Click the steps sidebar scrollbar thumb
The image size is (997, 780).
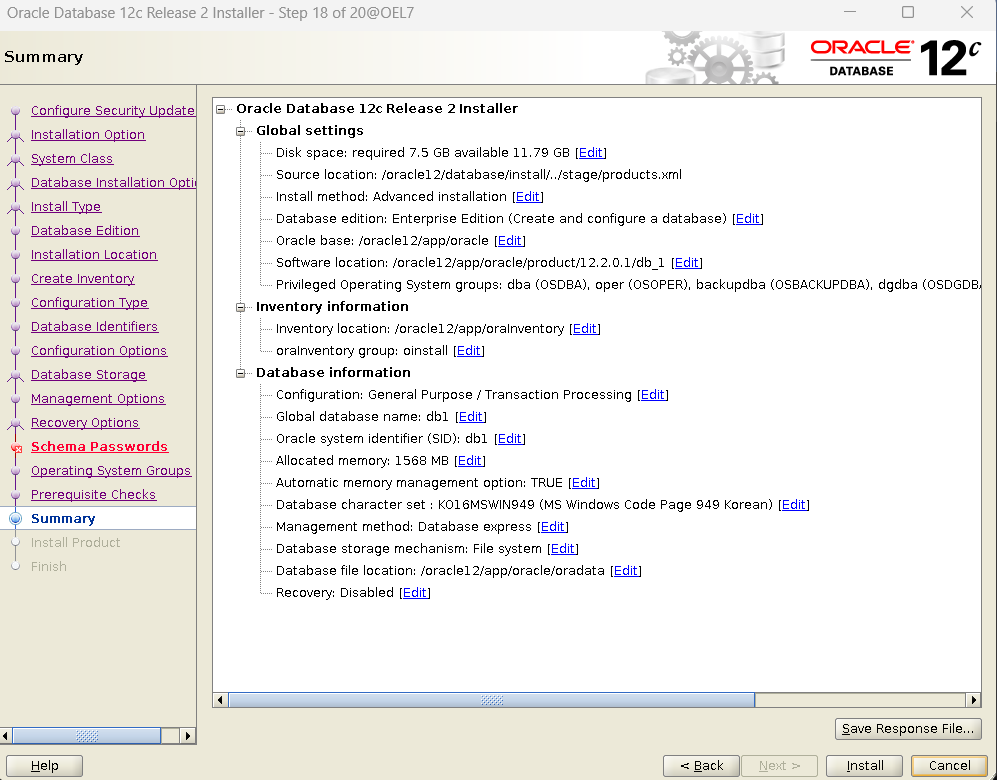coord(87,736)
